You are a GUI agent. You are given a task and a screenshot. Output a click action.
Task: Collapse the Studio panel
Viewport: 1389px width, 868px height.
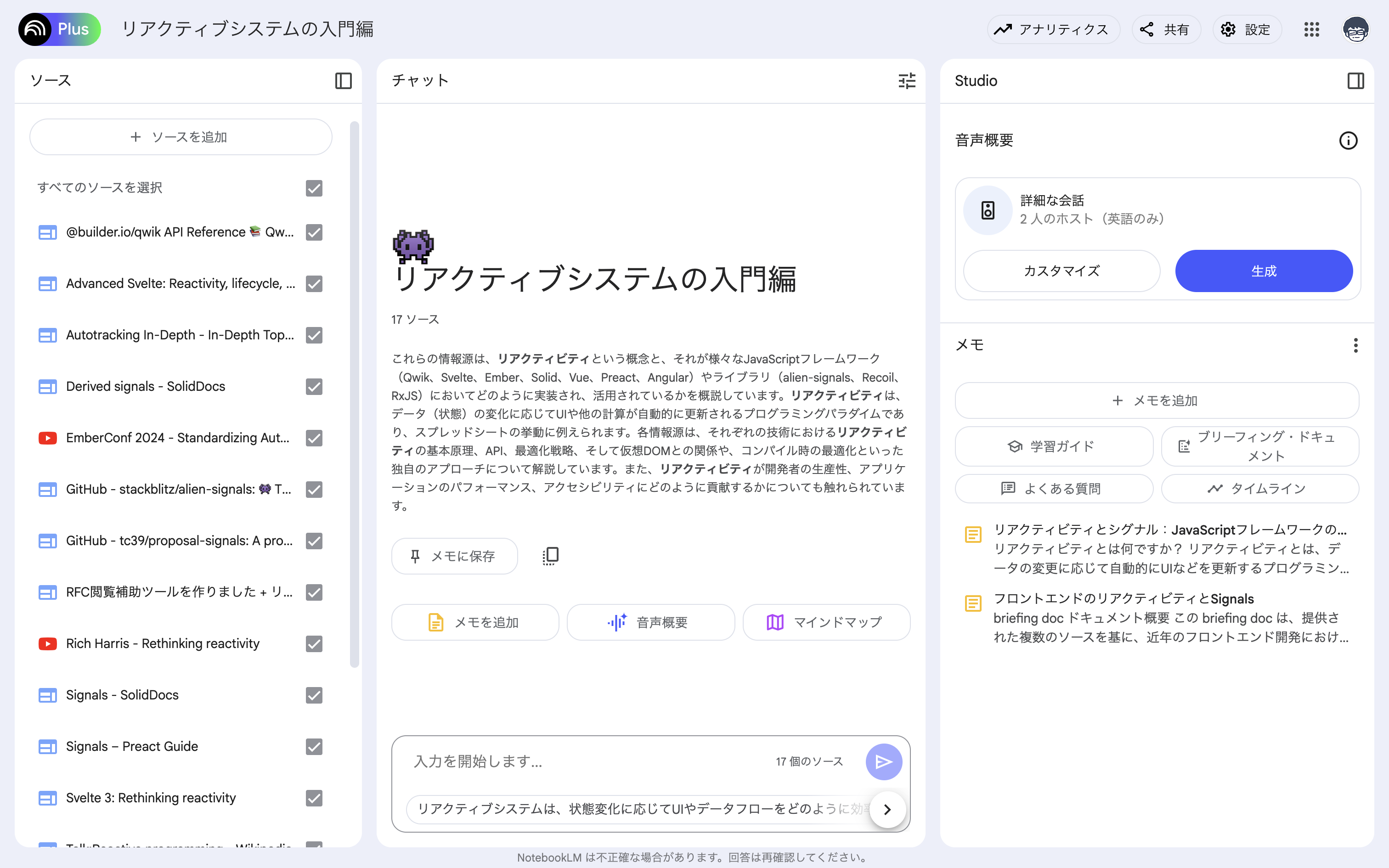[x=1356, y=81]
